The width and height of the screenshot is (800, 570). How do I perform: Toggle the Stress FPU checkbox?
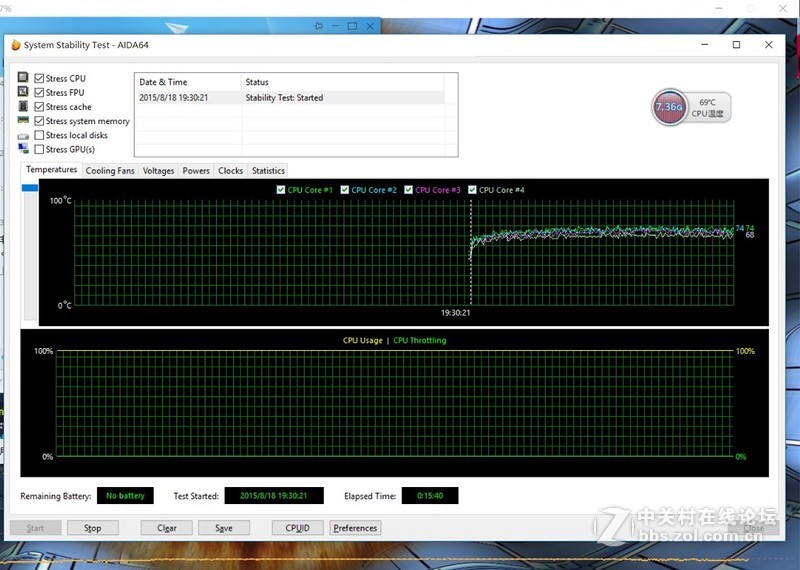point(39,92)
